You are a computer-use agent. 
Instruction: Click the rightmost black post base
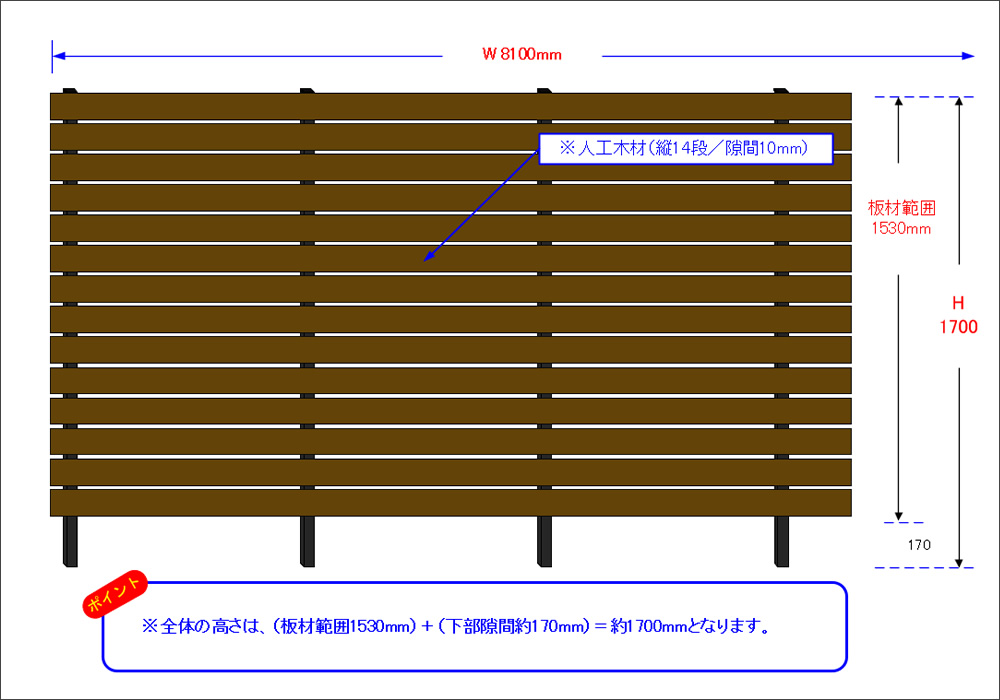pos(781,542)
